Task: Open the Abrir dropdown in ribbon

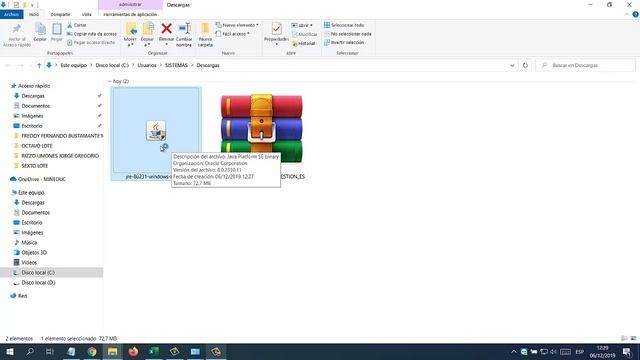Action: click(302, 25)
